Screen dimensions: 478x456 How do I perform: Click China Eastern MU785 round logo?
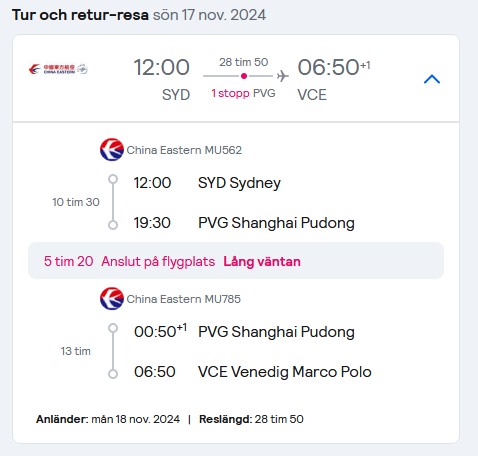coord(112,299)
